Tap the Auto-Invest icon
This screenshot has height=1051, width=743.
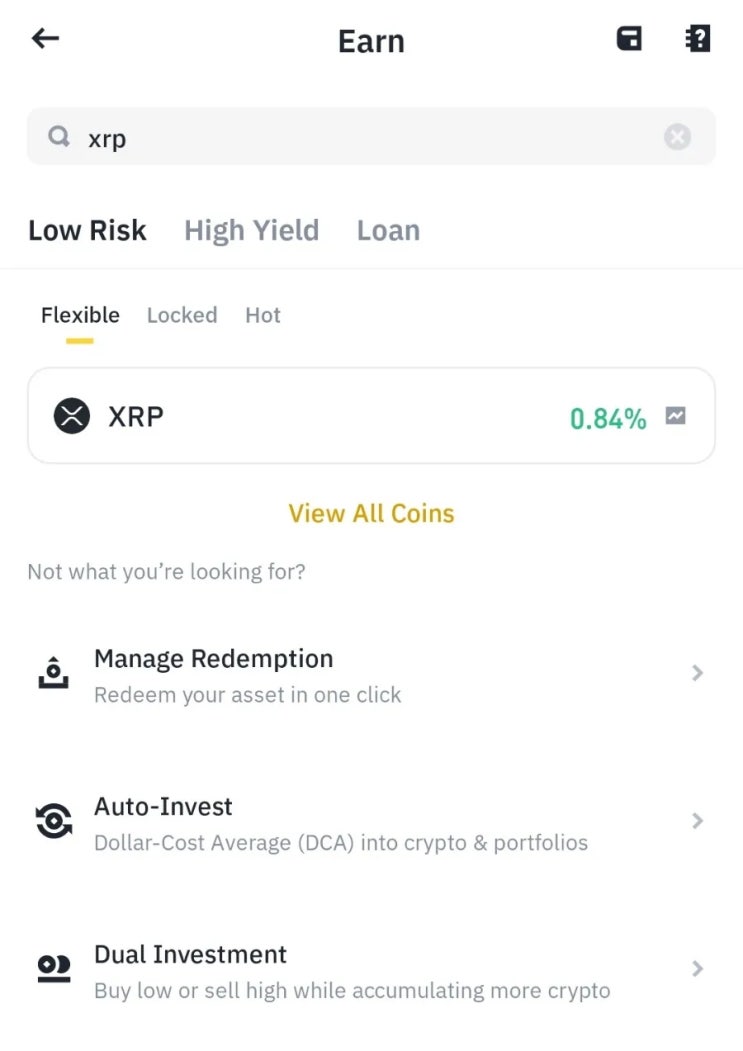(x=54, y=821)
